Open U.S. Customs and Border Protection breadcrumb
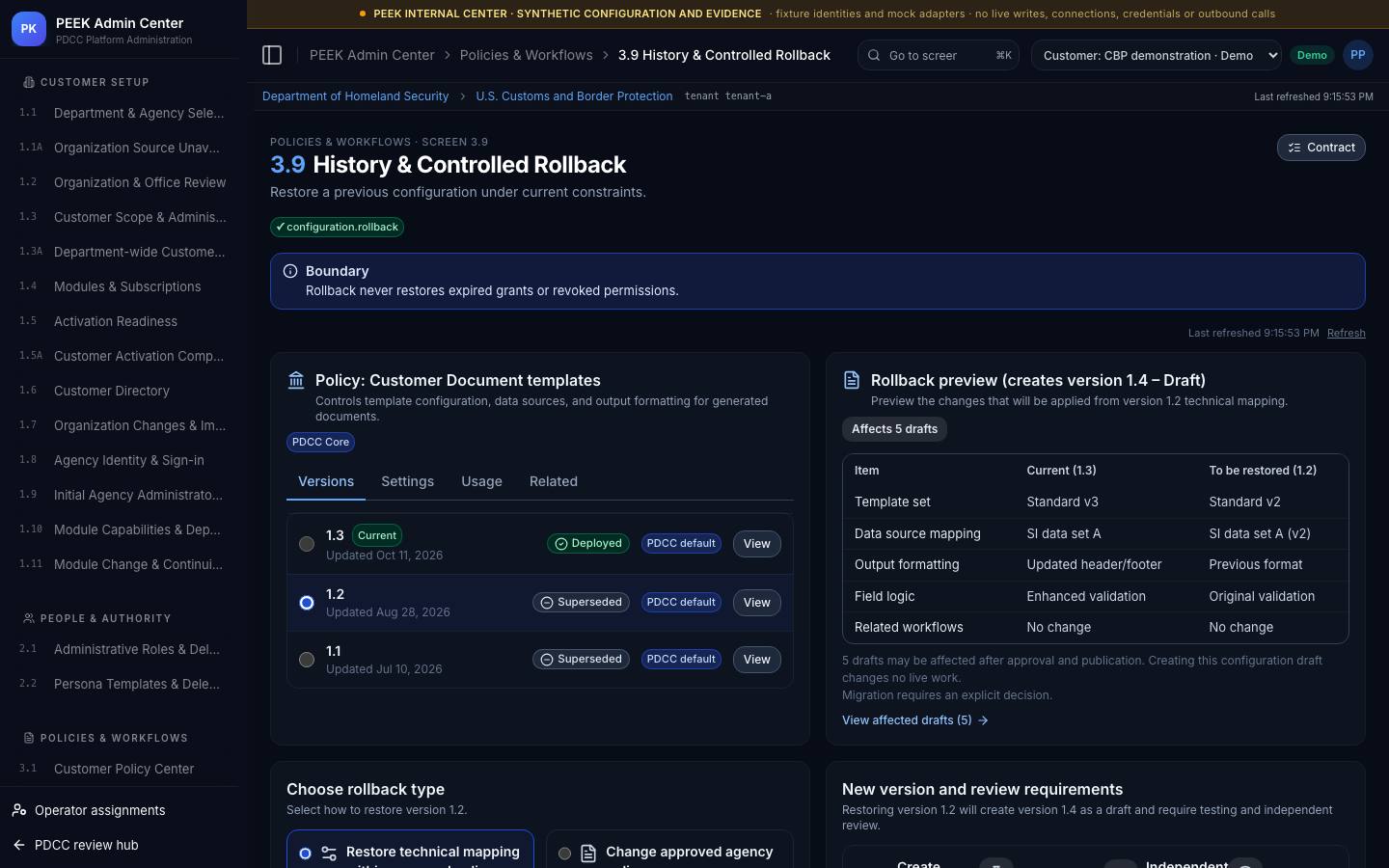 574,96
